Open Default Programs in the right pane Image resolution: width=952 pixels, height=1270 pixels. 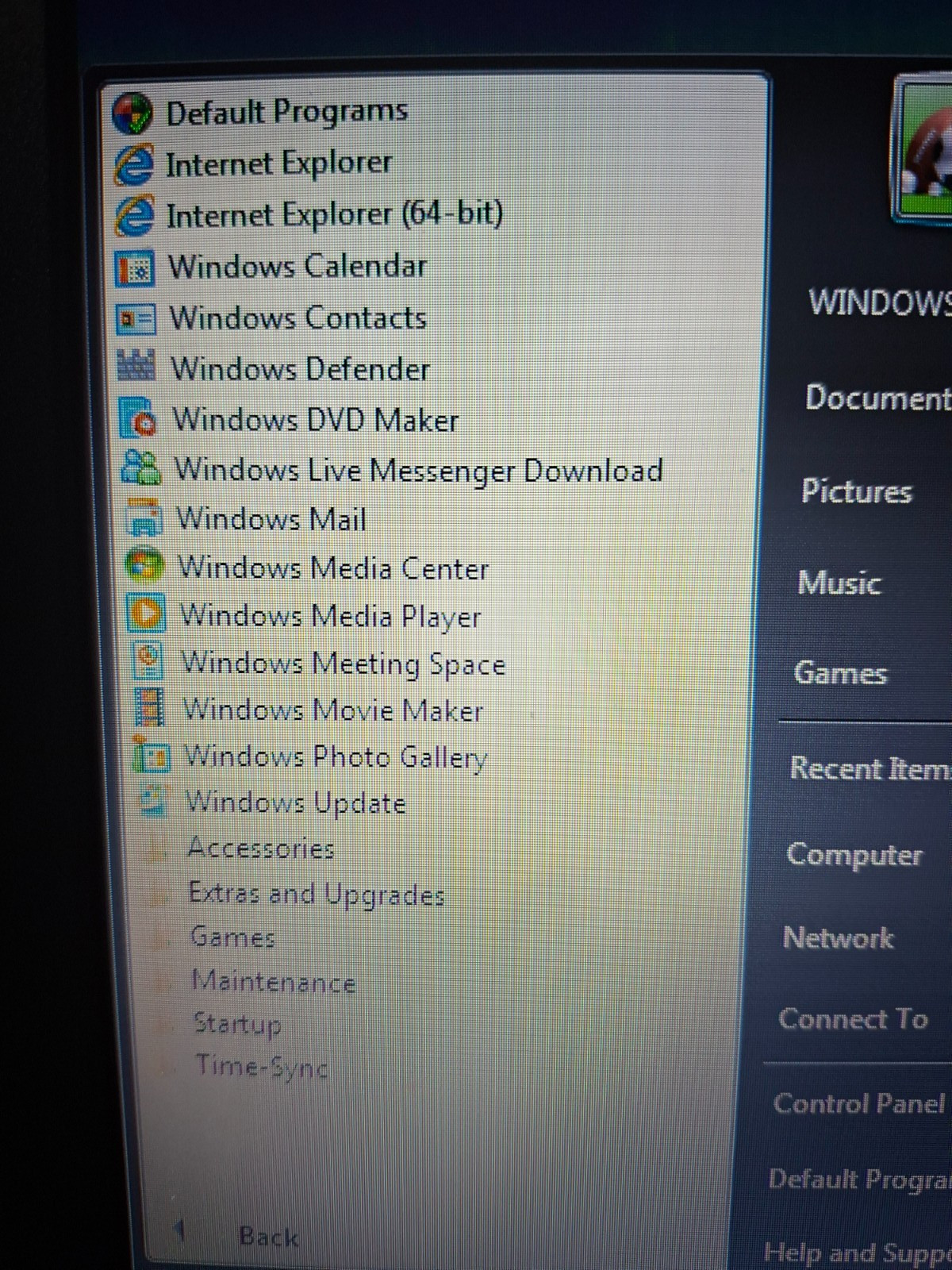tap(860, 1180)
